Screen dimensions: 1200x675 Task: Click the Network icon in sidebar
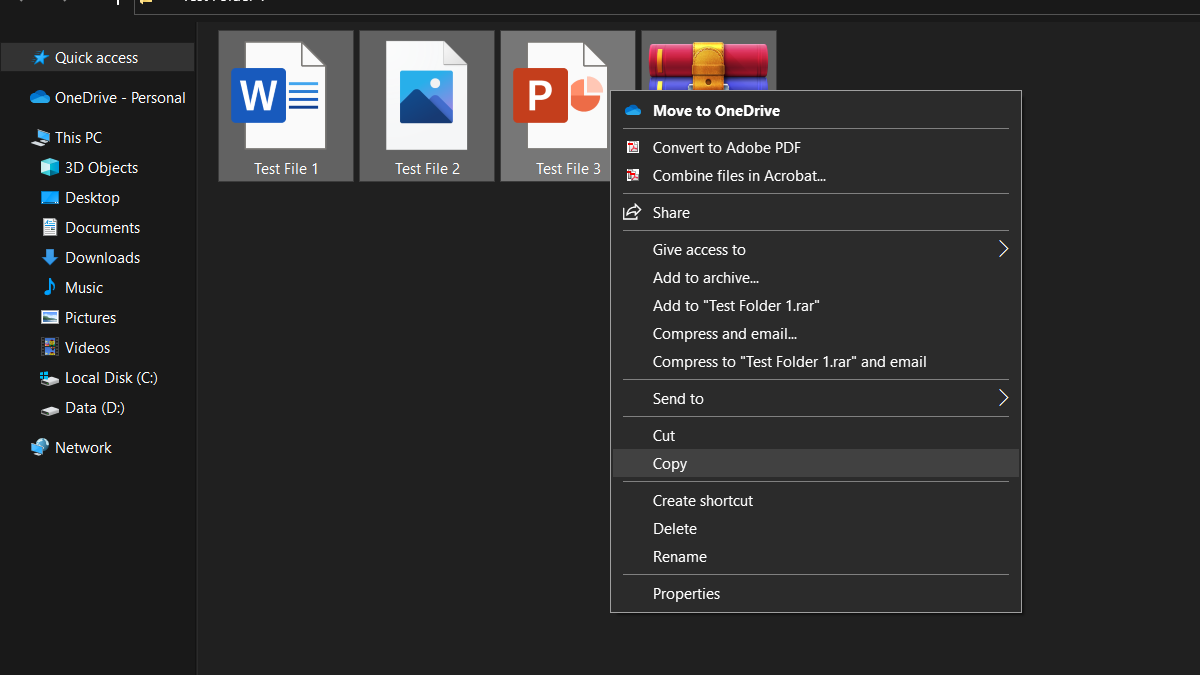pos(40,448)
